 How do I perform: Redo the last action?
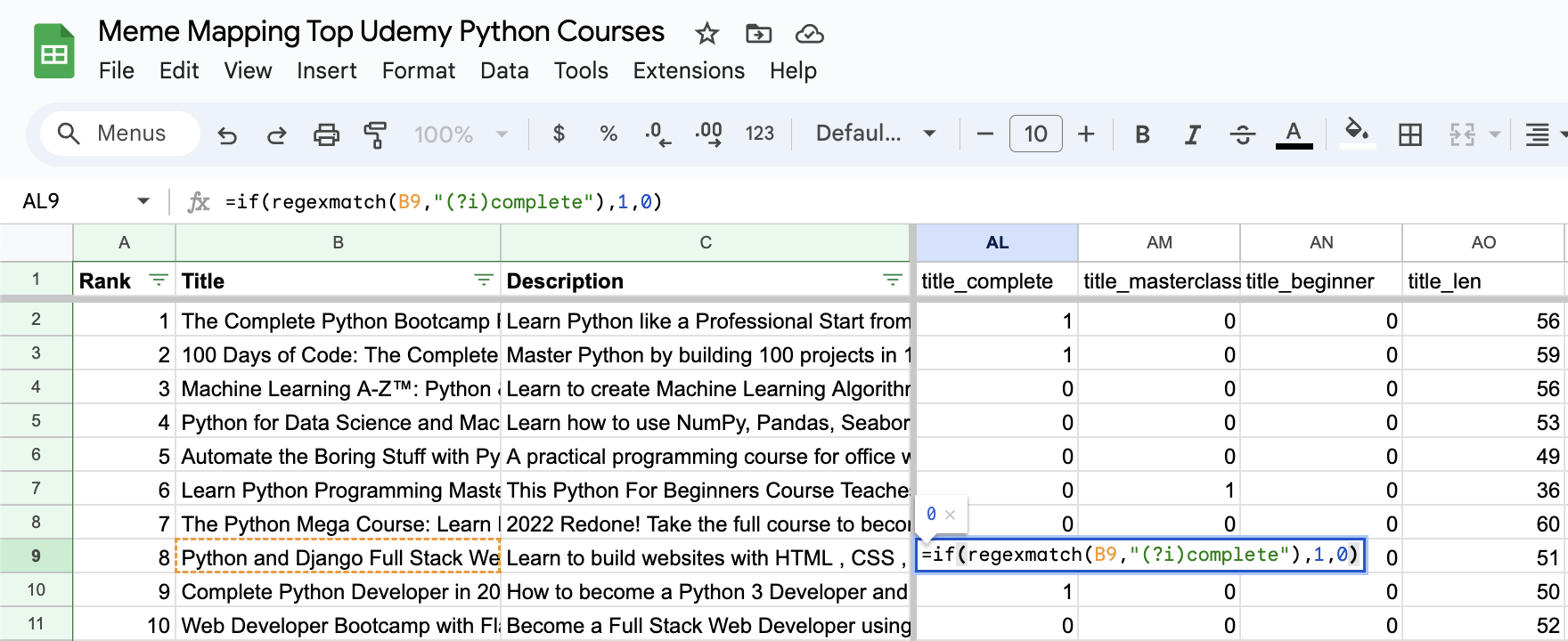point(277,134)
